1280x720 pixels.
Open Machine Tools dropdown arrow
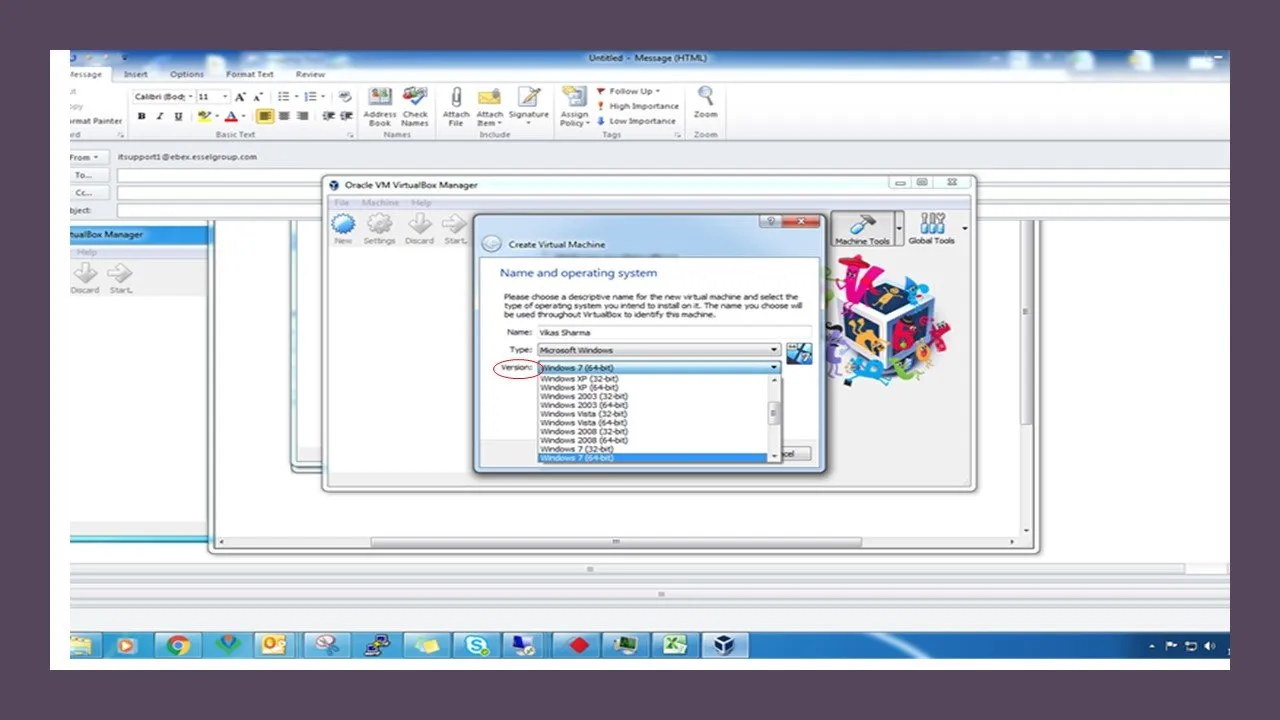899,229
